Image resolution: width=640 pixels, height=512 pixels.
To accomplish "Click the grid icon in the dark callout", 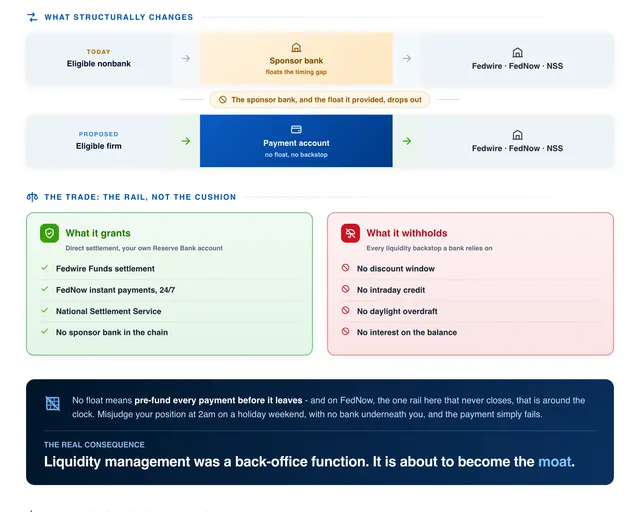I will (53, 403).
